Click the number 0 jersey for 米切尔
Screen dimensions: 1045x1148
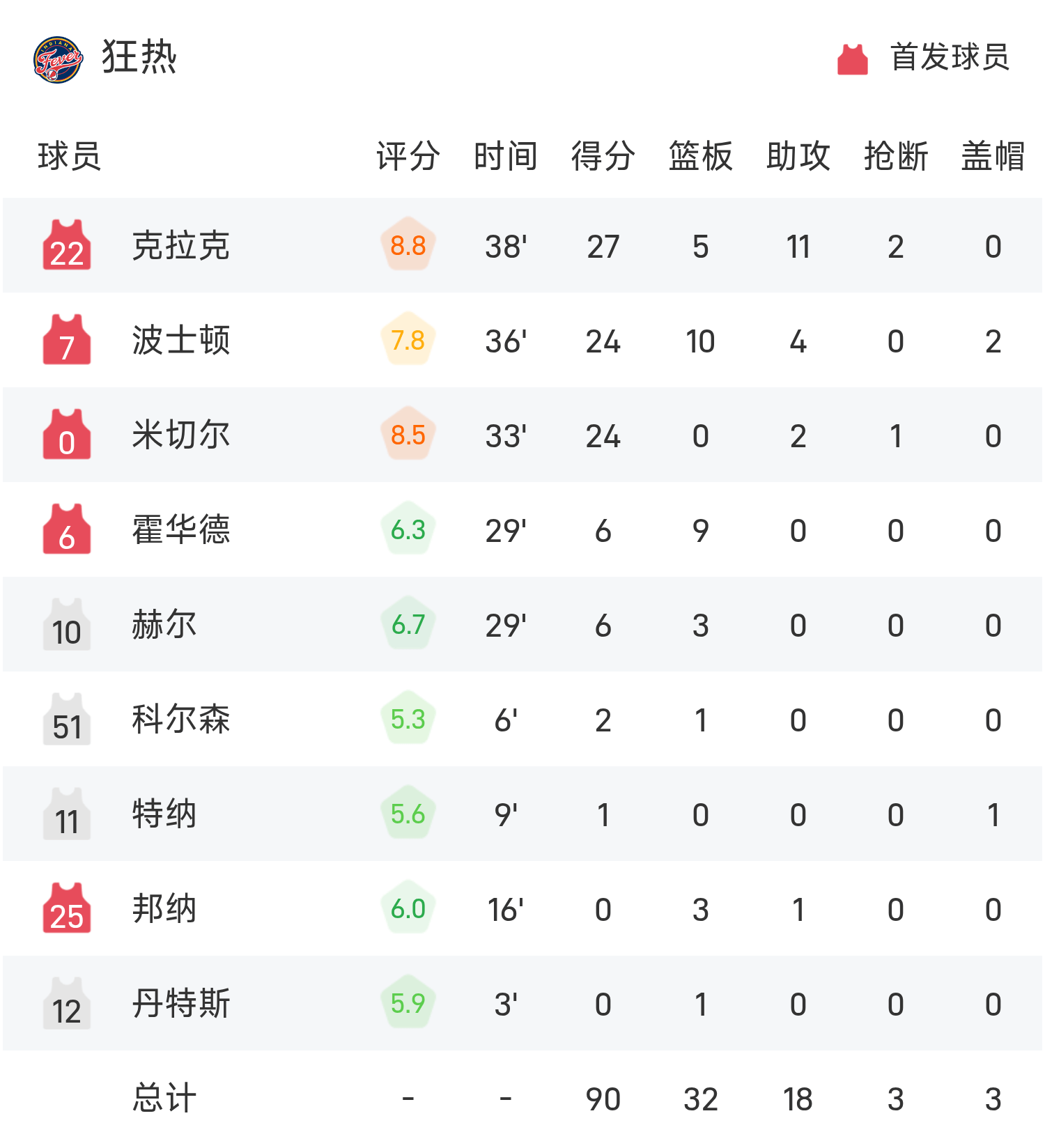(x=67, y=435)
